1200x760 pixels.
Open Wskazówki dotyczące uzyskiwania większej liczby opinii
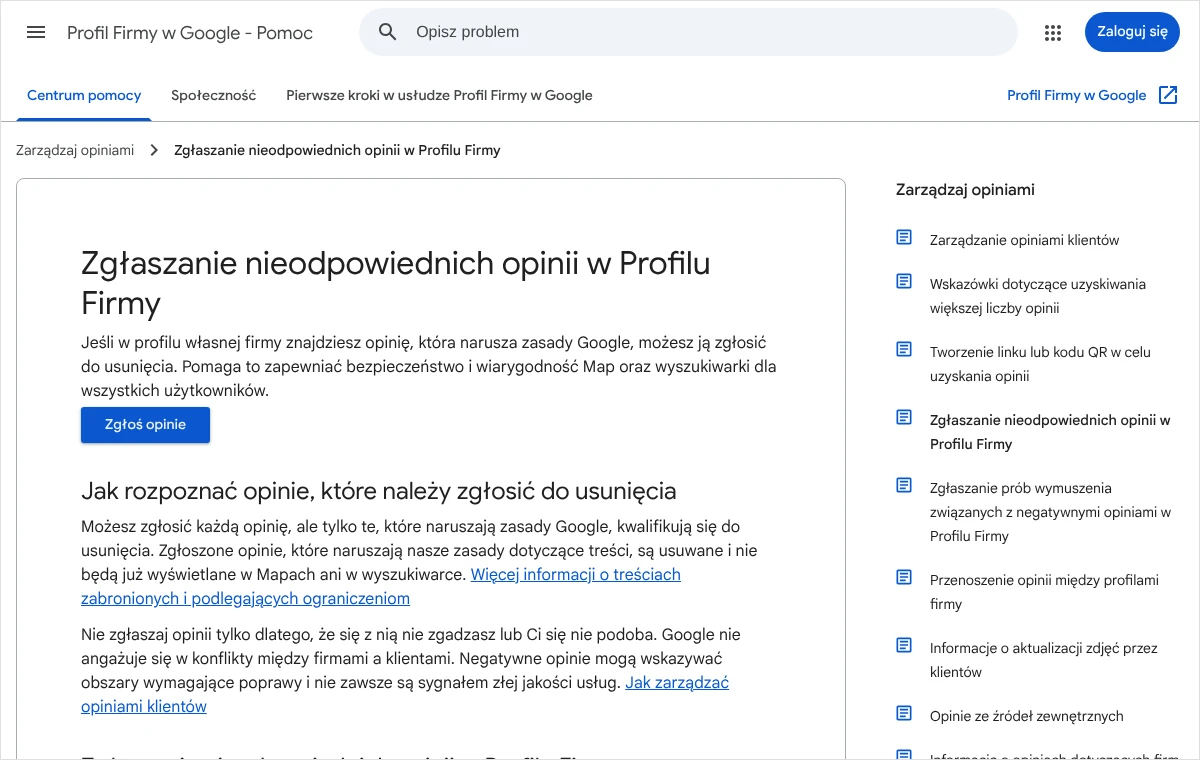(x=1037, y=296)
